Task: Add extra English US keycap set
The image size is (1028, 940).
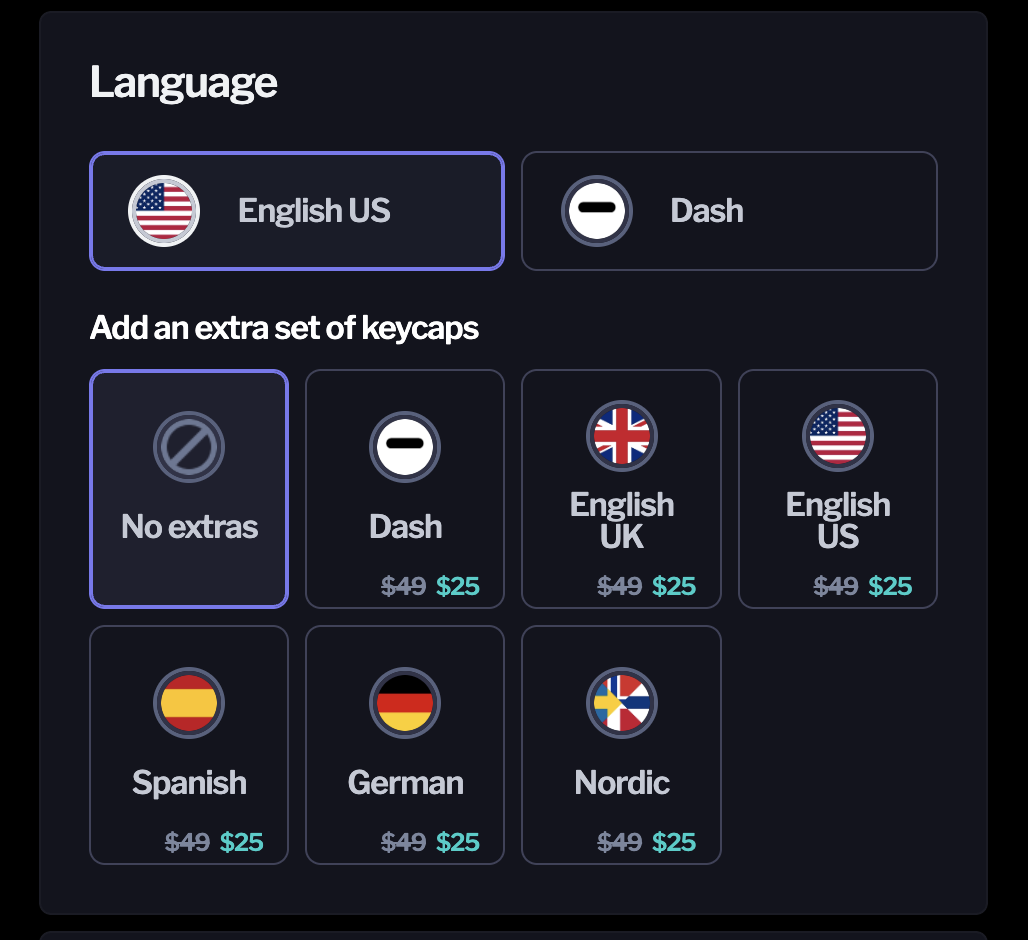Action: [838, 489]
